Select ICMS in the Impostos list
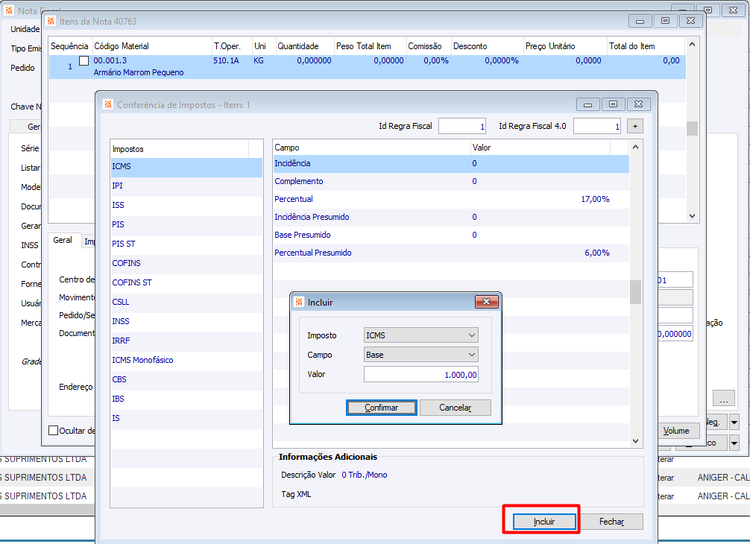 click(187, 167)
